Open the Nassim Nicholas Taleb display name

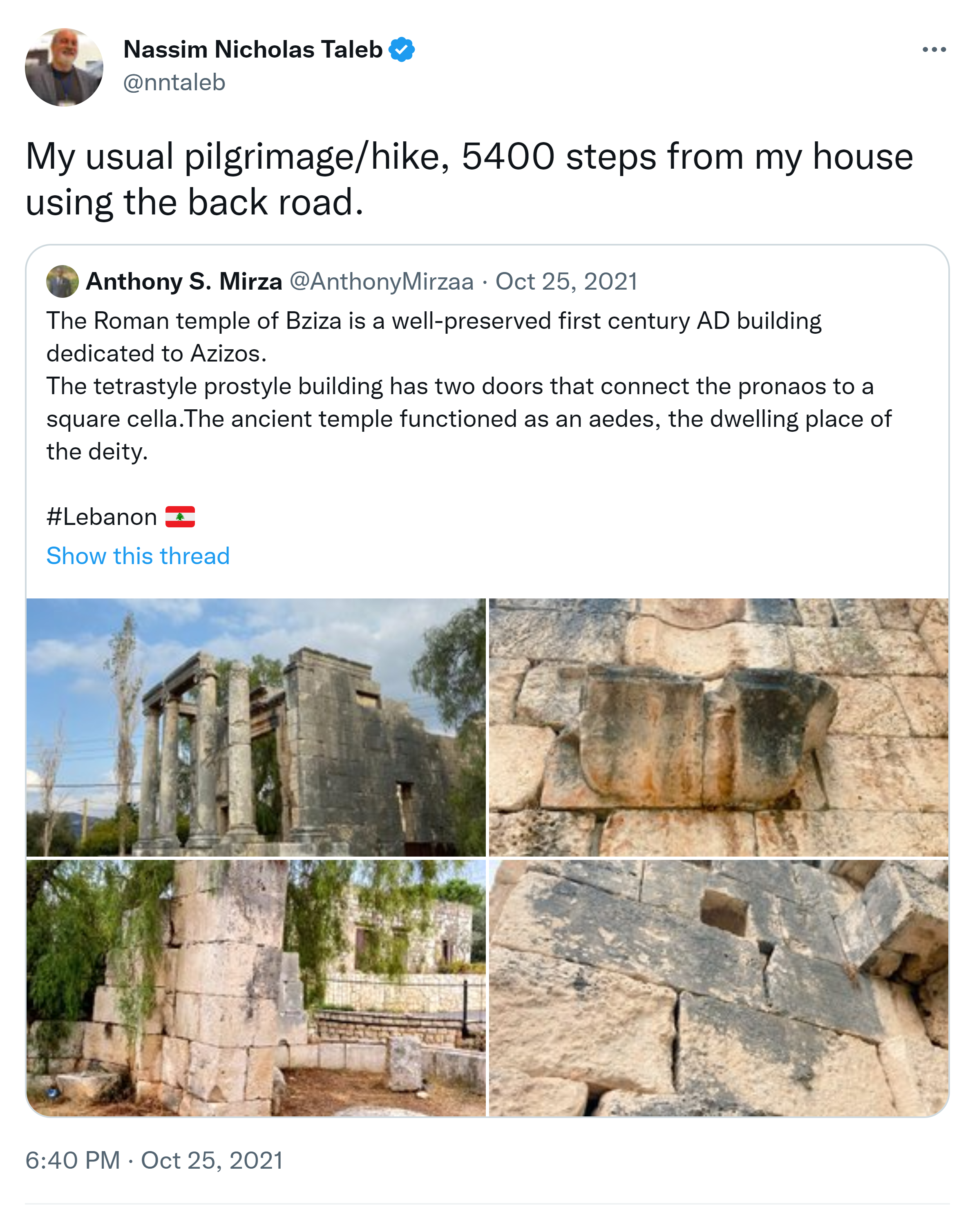coord(253,50)
